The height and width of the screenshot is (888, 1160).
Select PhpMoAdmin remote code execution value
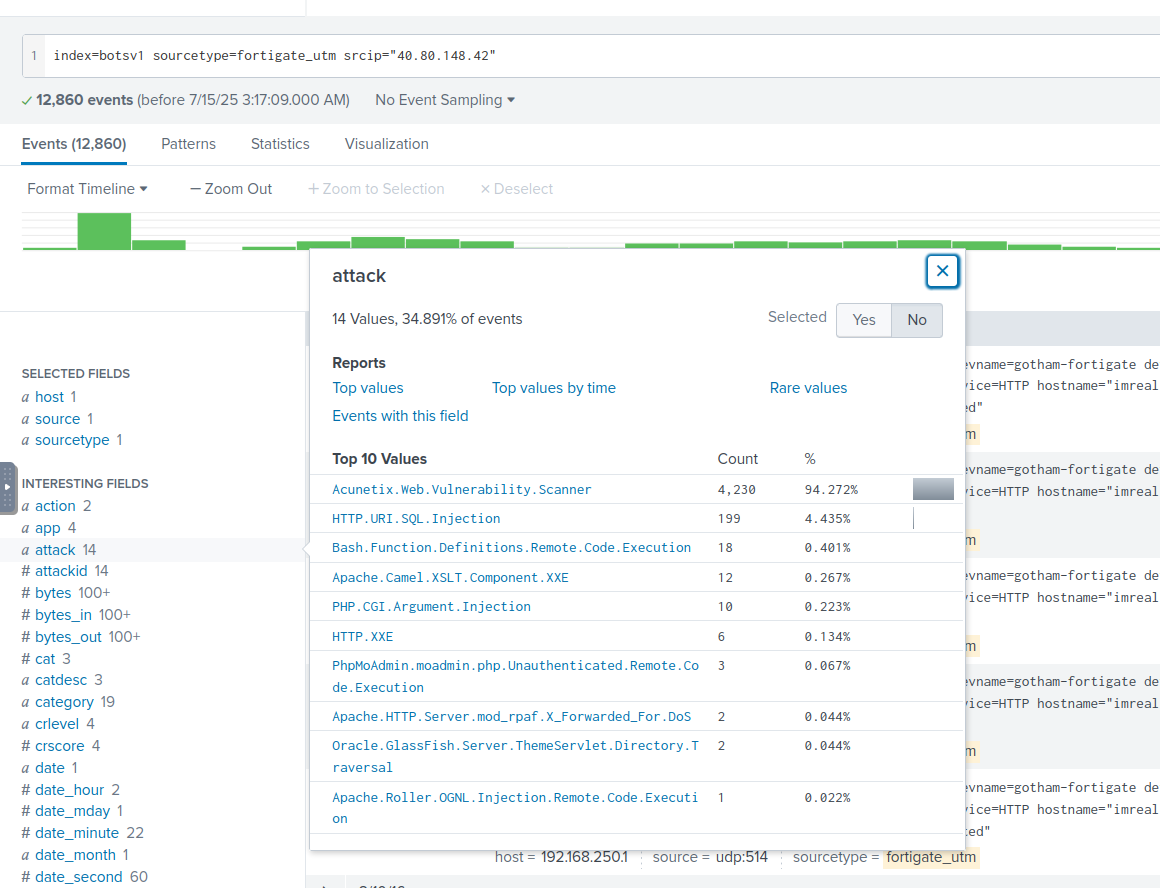click(x=516, y=676)
